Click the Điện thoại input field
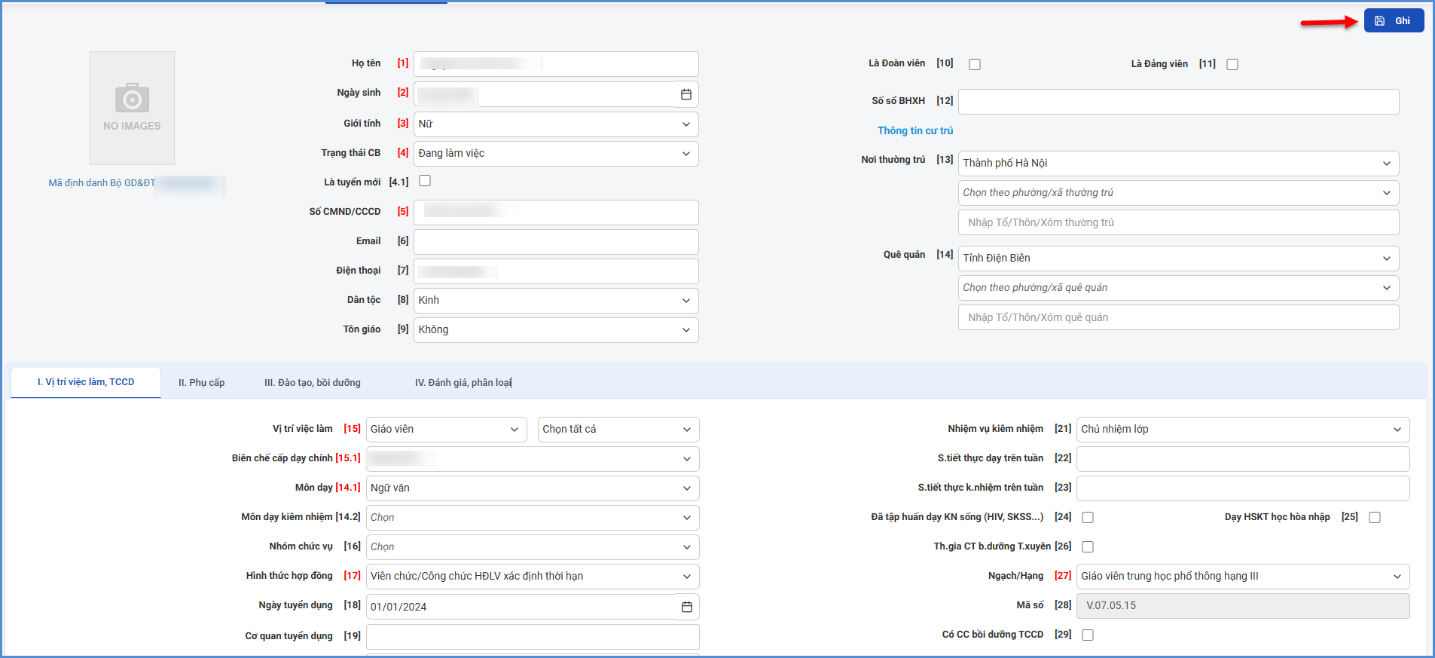This screenshot has height=658, width=1435. click(x=556, y=271)
